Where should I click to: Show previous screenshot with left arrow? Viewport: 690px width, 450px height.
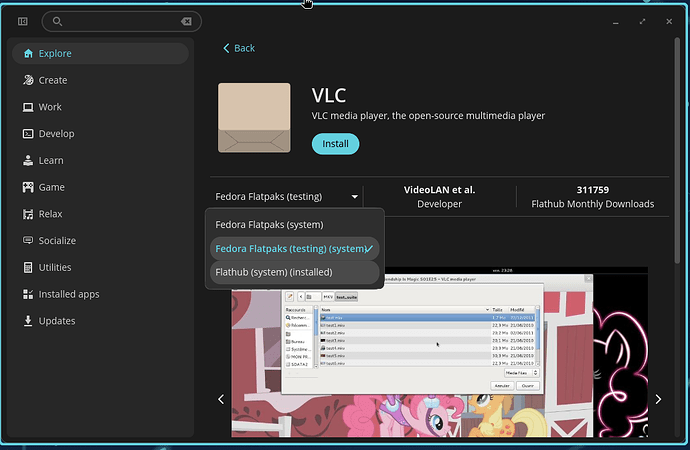coord(221,399)
